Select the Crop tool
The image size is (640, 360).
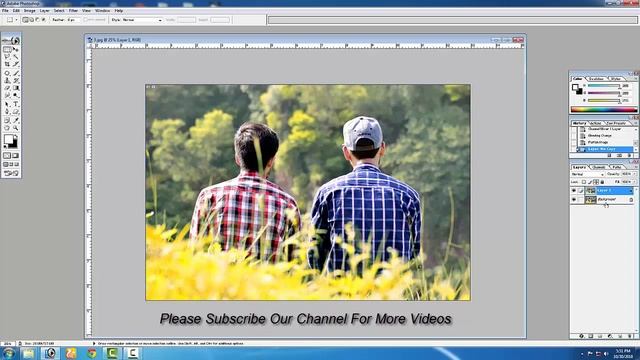pyautogui.click(x=7, y=64)
